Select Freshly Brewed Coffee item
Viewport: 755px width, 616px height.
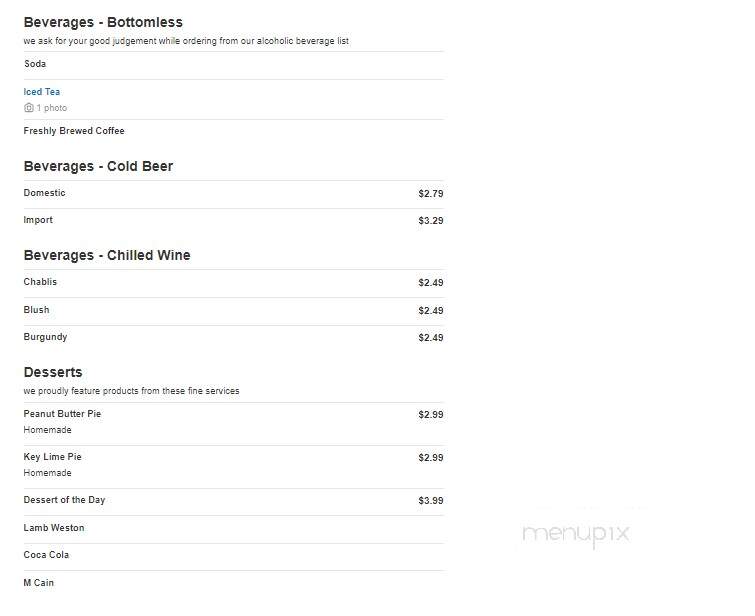74,131
